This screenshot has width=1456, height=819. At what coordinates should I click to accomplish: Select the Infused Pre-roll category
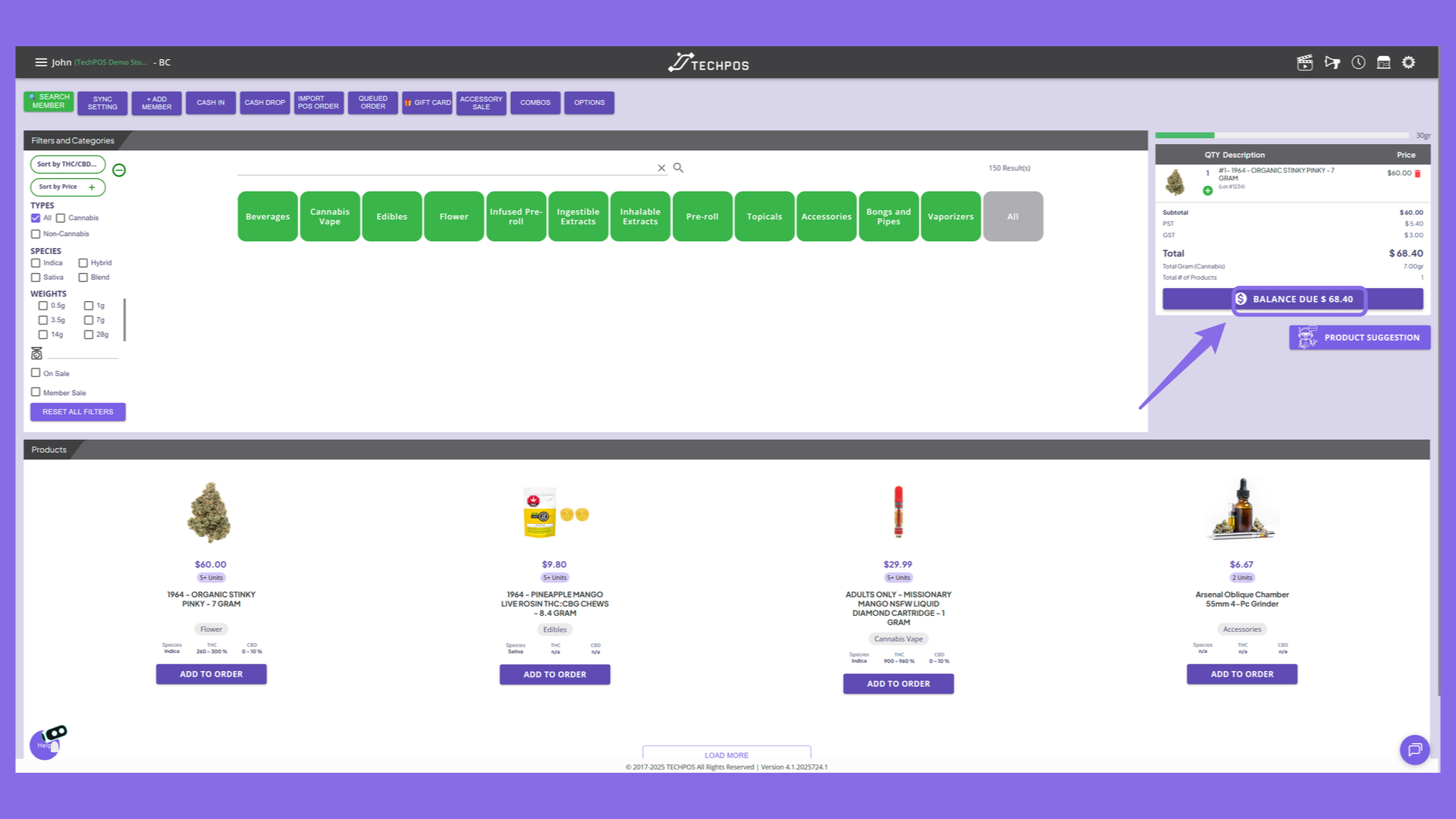[x=516, y=216]
